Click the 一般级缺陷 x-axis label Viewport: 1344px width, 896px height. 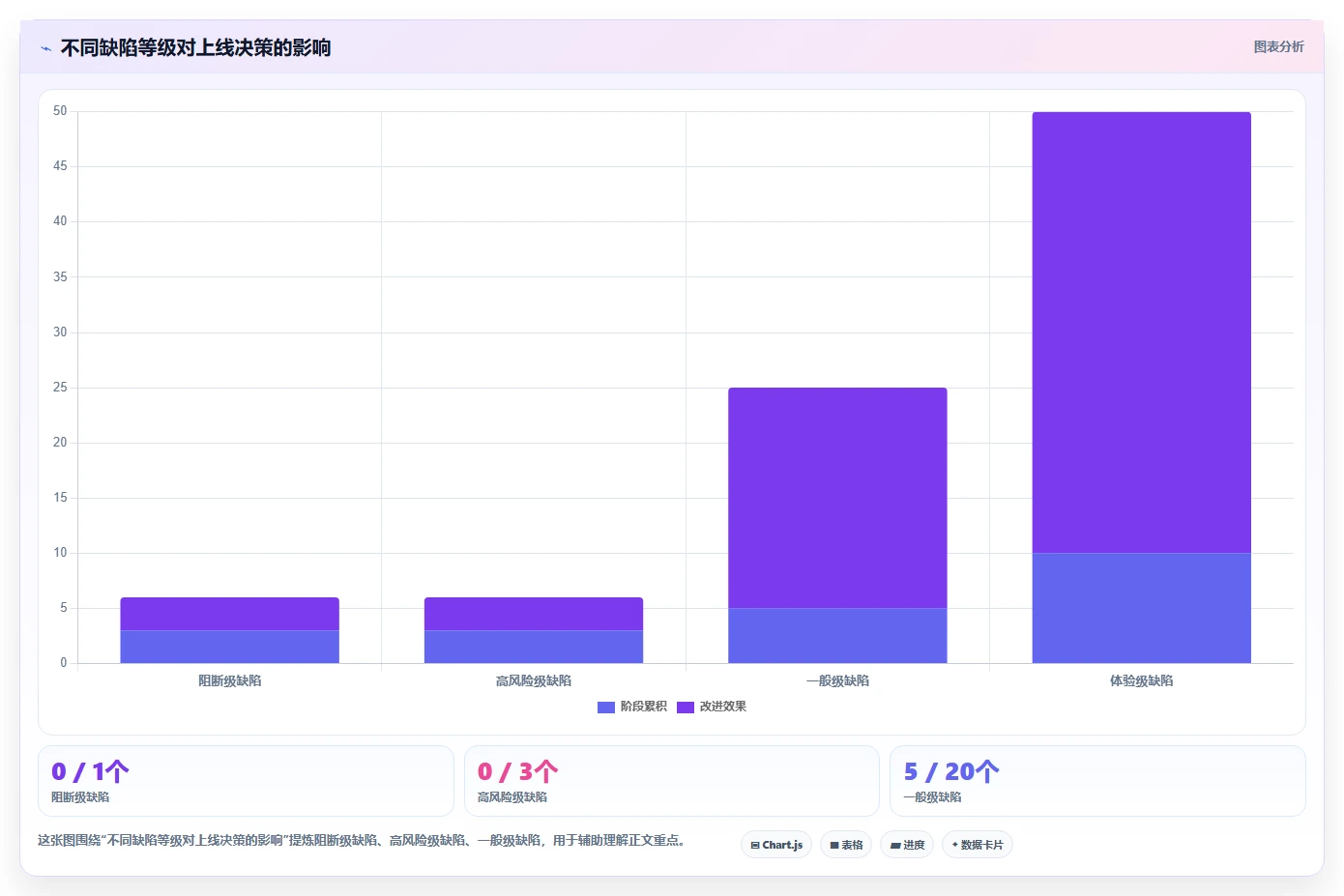pos(837,681)
